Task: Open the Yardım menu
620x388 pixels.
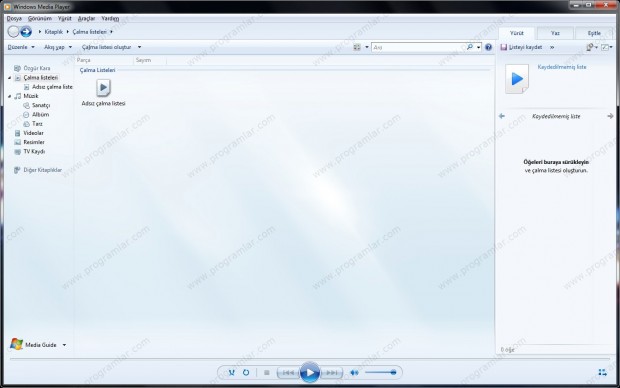Action: pos(110,19)
